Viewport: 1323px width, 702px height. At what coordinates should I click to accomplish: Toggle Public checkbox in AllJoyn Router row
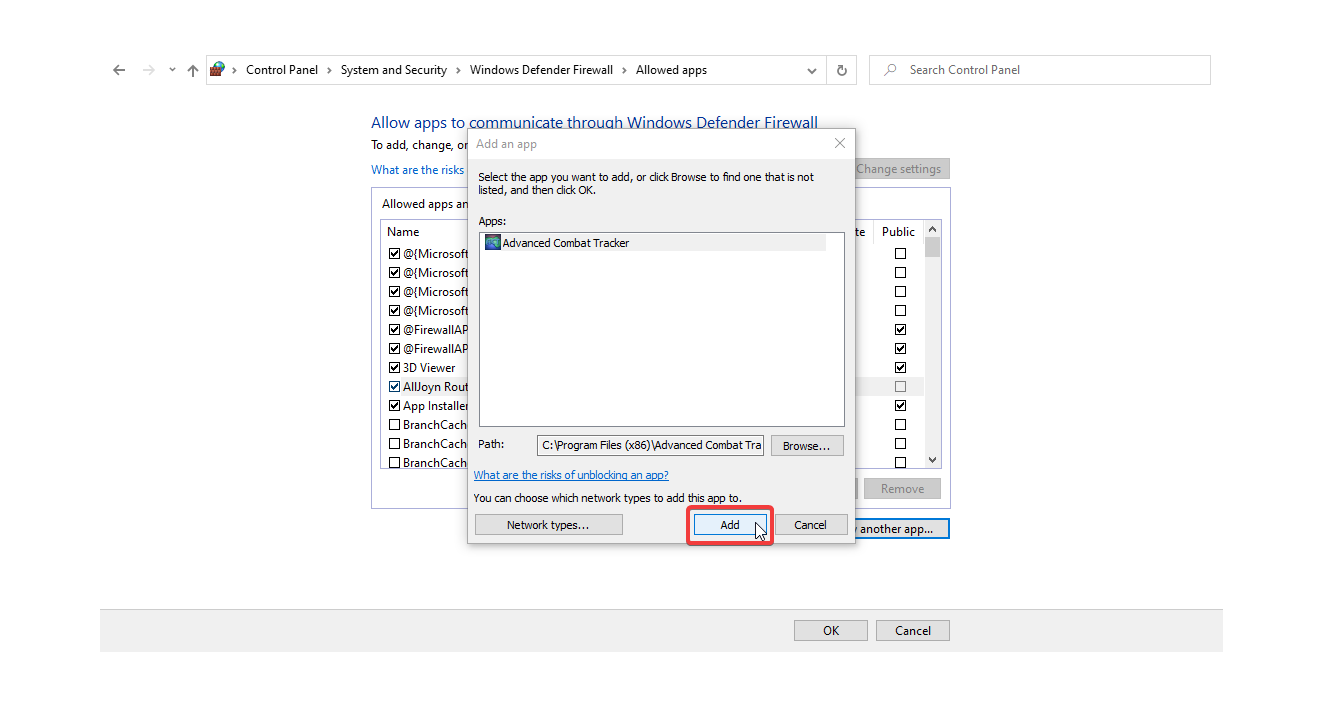coord(901,387)
